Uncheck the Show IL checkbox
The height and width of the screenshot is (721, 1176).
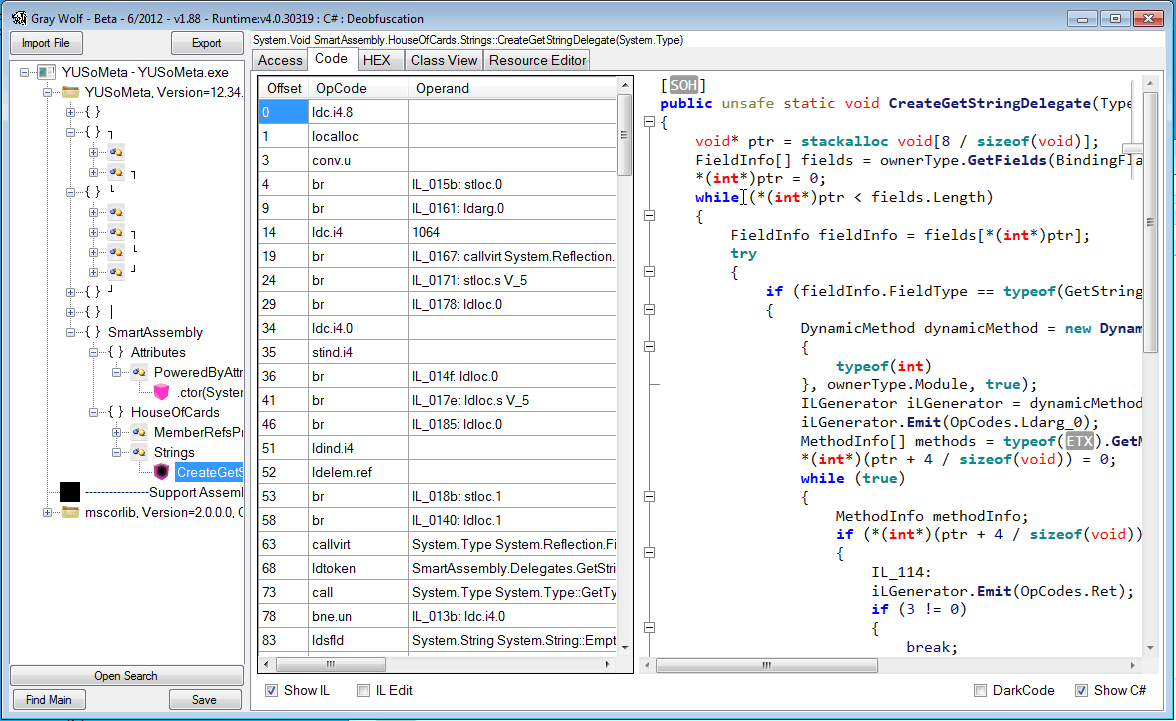[x=272, y=690]
